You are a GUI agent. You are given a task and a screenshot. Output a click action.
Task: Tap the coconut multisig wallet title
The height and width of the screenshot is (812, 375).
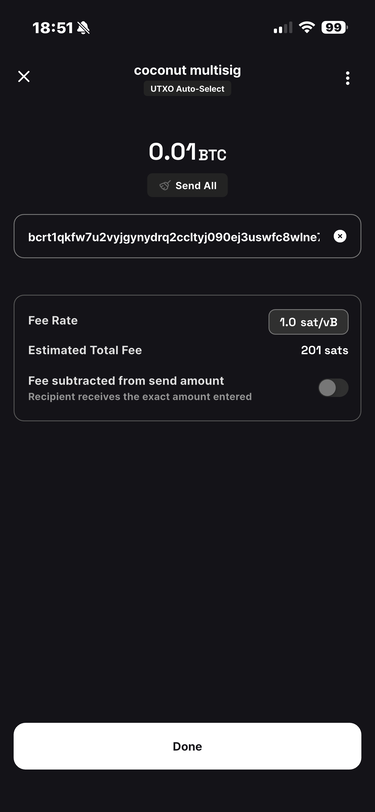[x=188, y=70]
